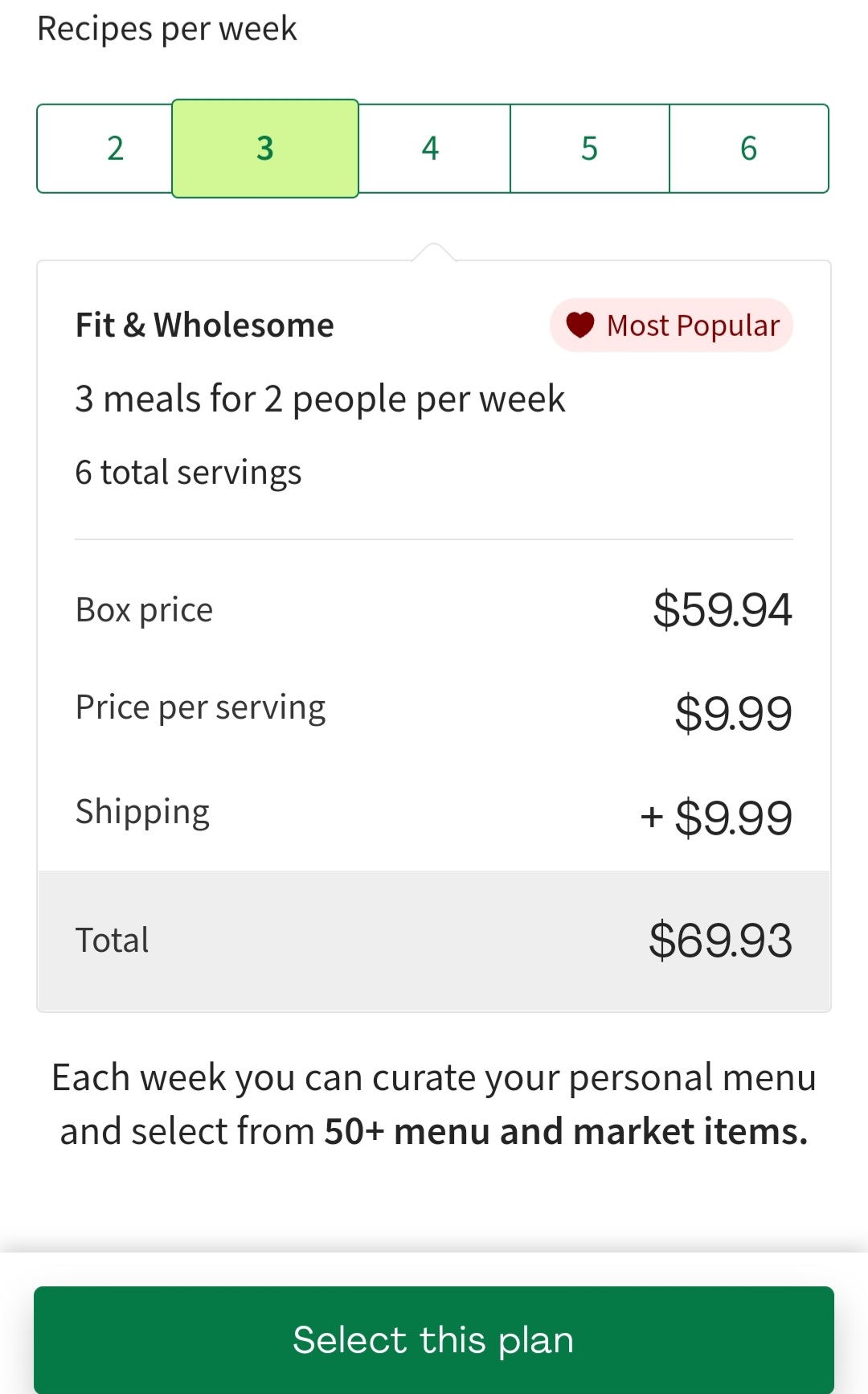868x1394 pixels.
Task: Click the $69.93 total amount
Action: point(720,940)
